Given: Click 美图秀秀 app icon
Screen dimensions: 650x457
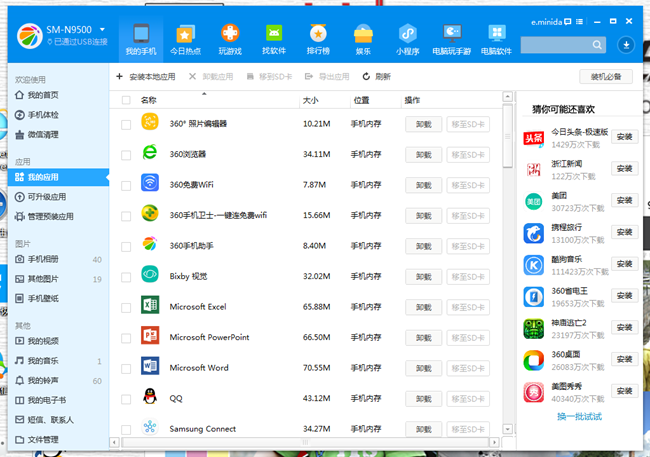Looking at the screenshot, I should 534,392.
